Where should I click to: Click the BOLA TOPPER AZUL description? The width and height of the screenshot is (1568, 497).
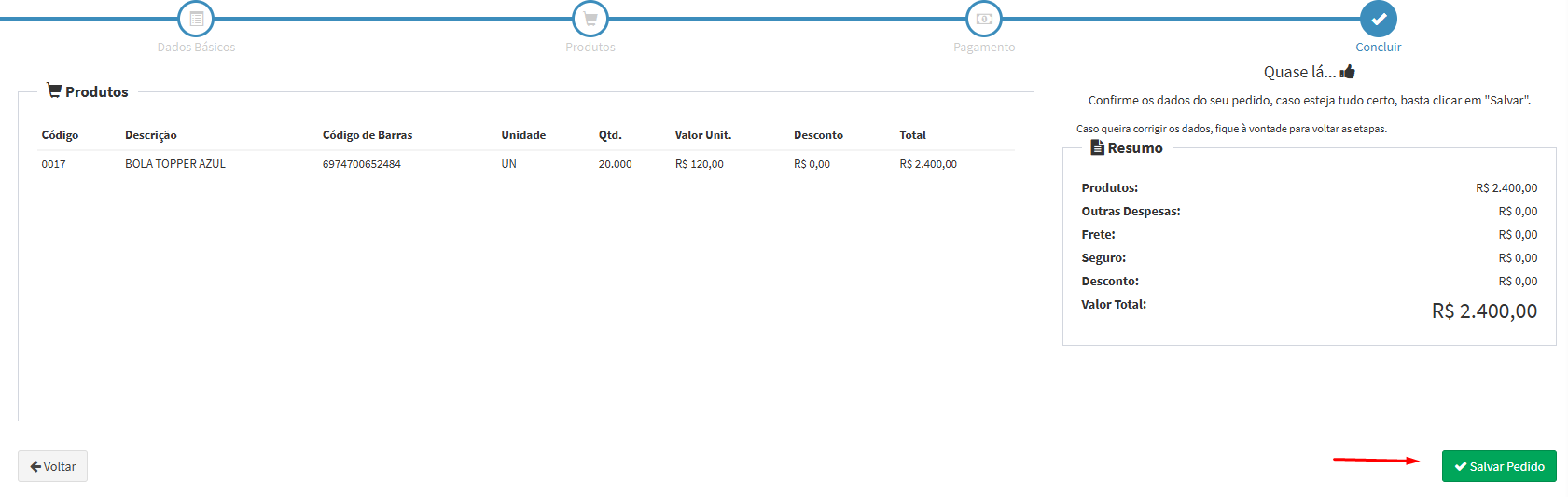[x=175, y=164]
